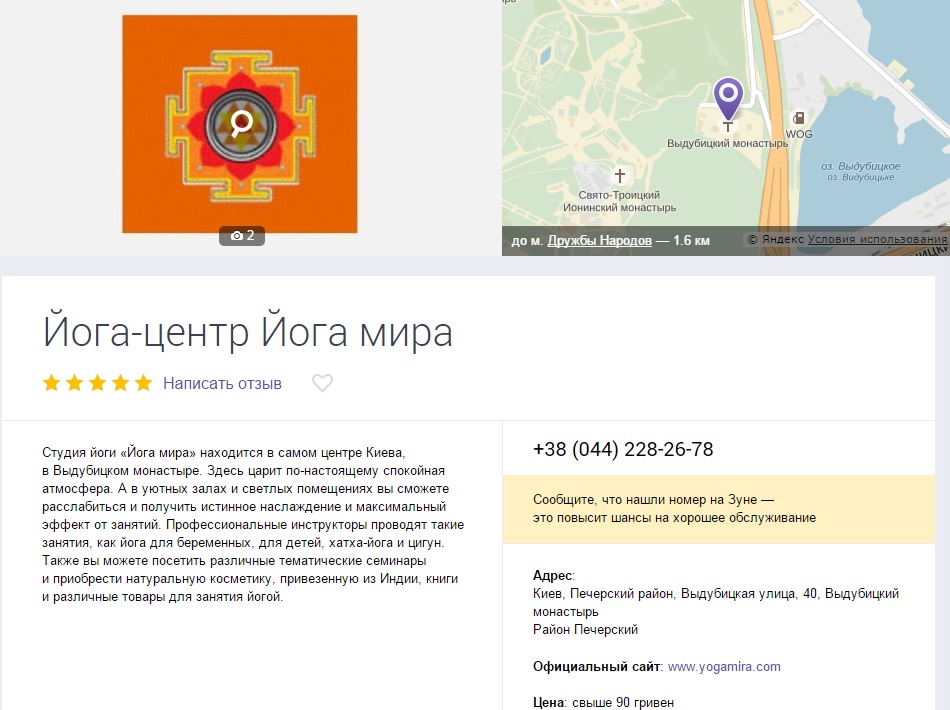The image size is (950, 710).
Task: Visit the www.yogamira.com website link
Action: (724, 666)
